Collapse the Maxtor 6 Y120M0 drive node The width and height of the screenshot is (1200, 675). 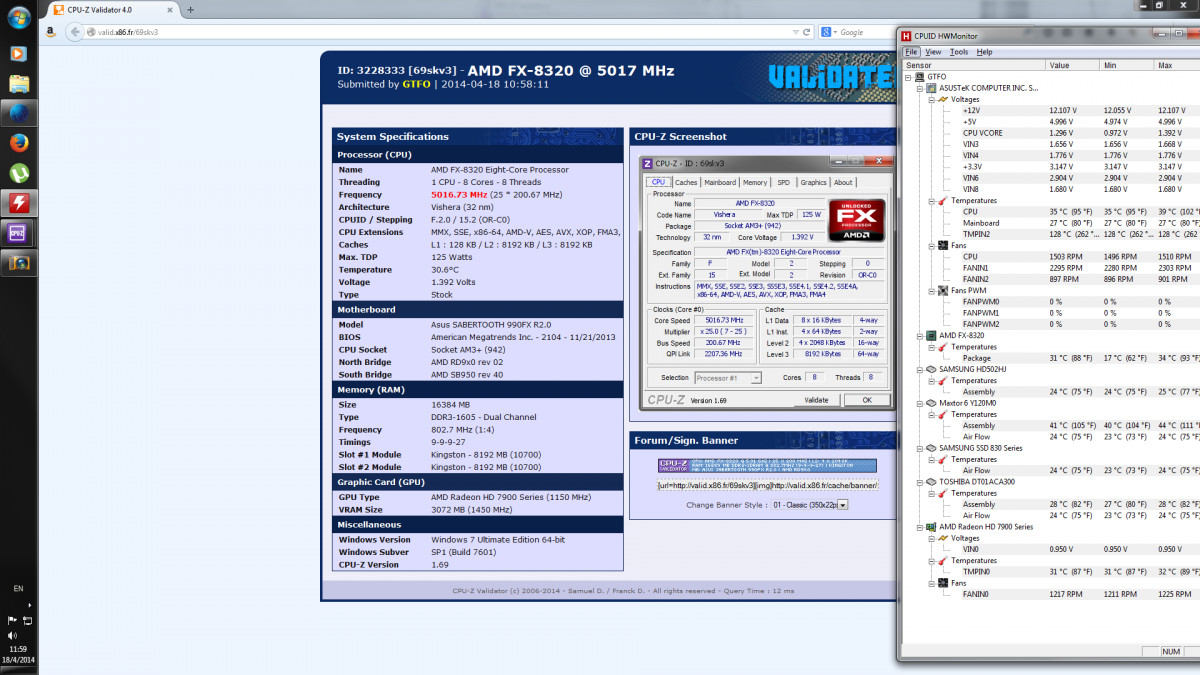pyautogui.click(x=920, y=403)
